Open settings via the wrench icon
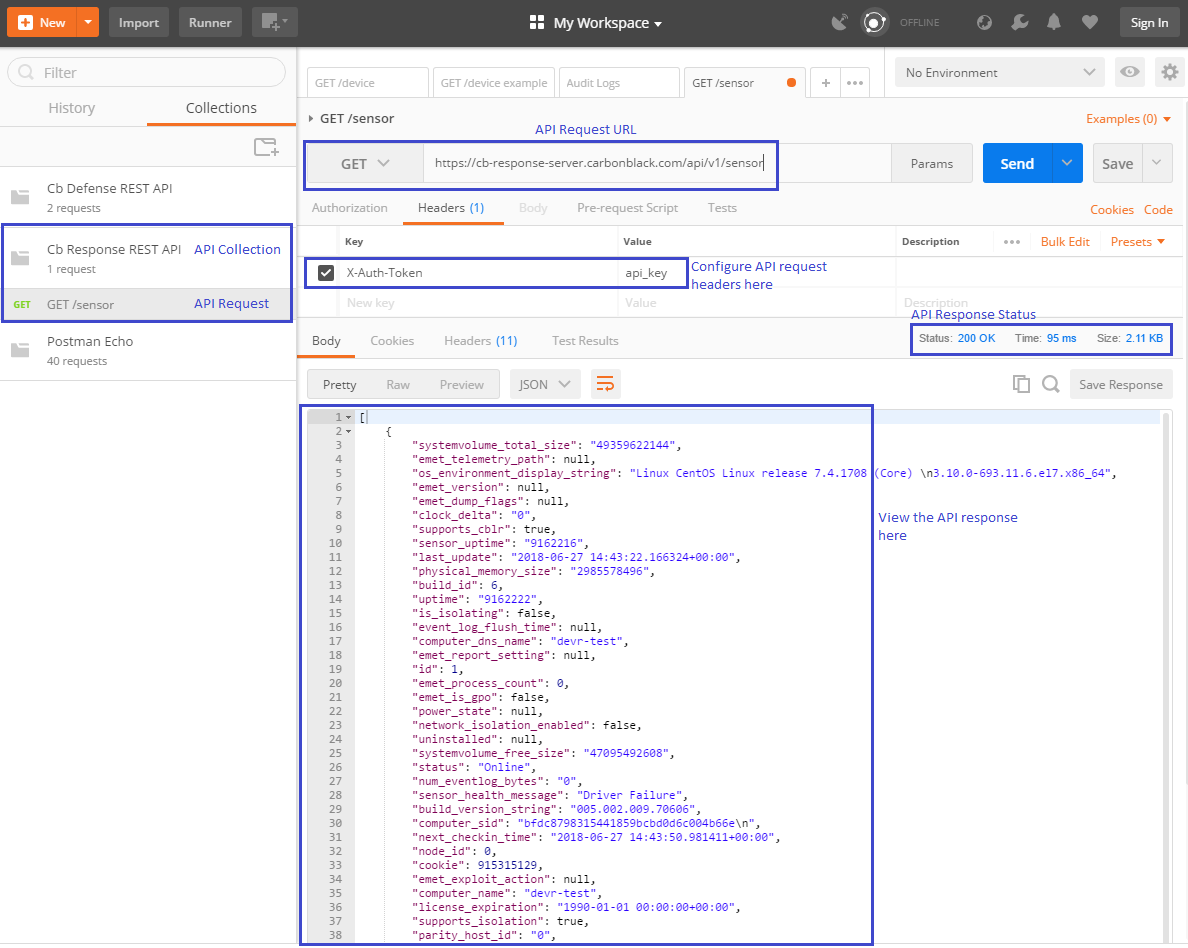 click(x=1019, y=22)
